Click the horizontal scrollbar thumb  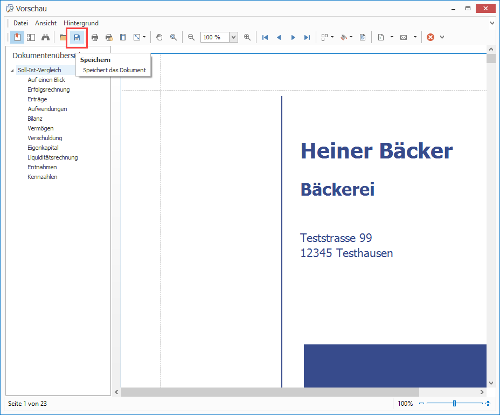(270, 392)
